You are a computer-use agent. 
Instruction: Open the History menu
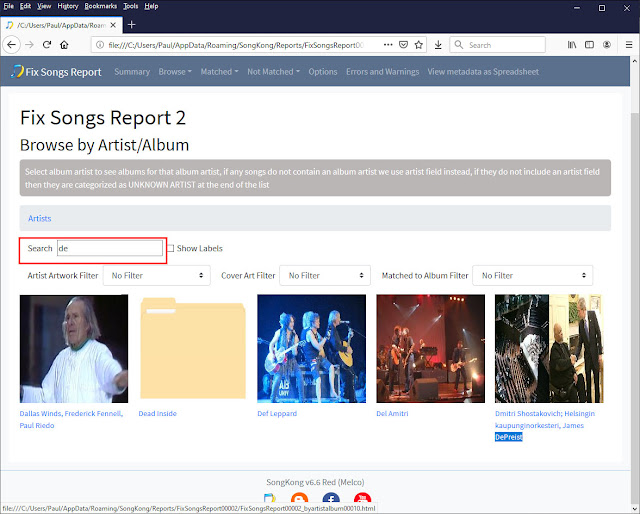[x=68, y=6]
